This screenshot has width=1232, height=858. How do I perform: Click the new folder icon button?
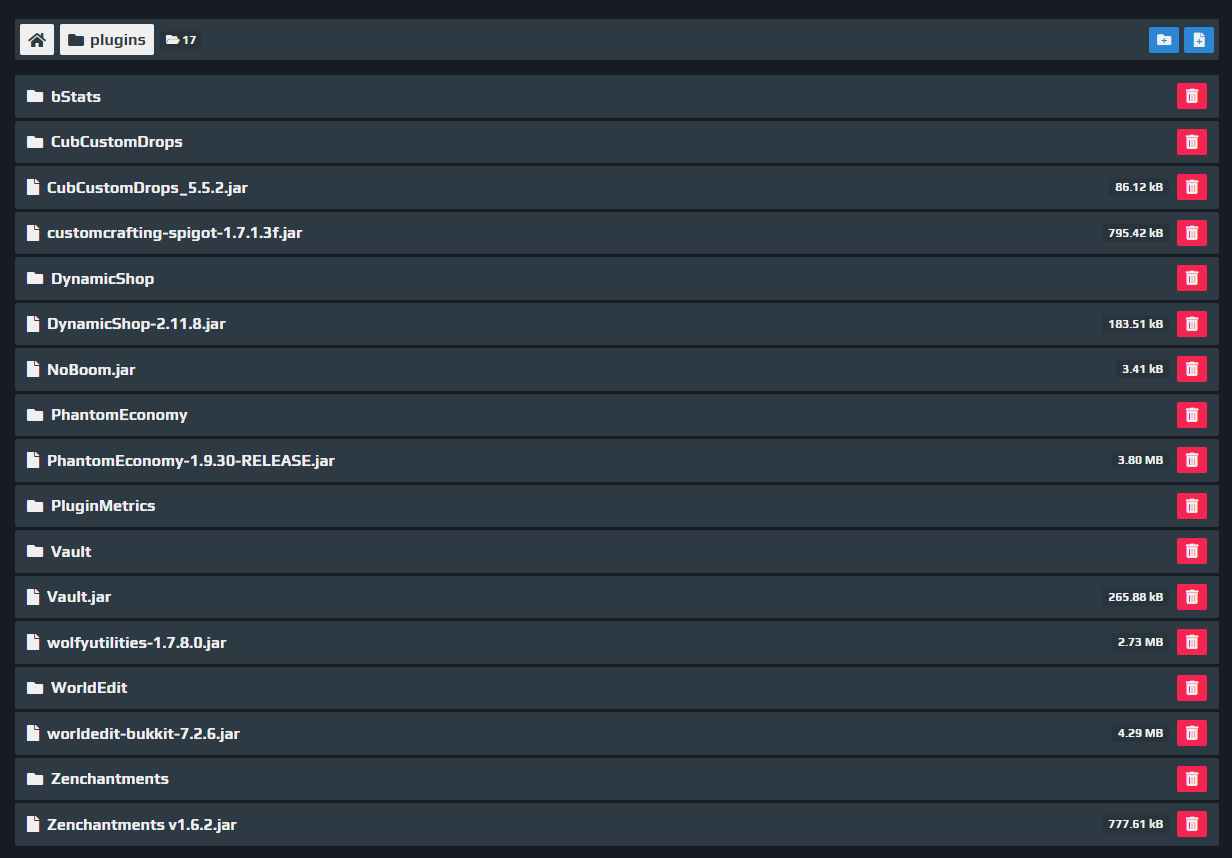coord(1164,40)
